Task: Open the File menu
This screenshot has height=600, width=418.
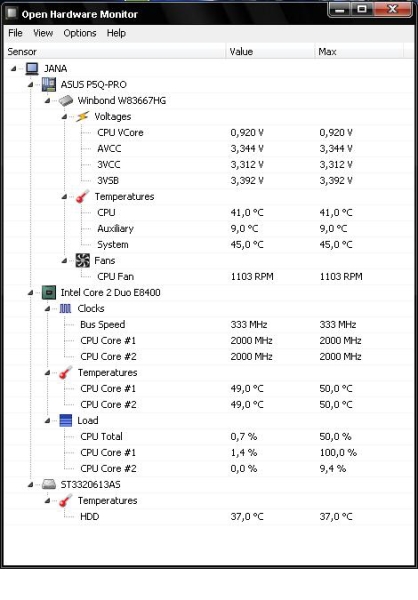Action: coord(15,33)
